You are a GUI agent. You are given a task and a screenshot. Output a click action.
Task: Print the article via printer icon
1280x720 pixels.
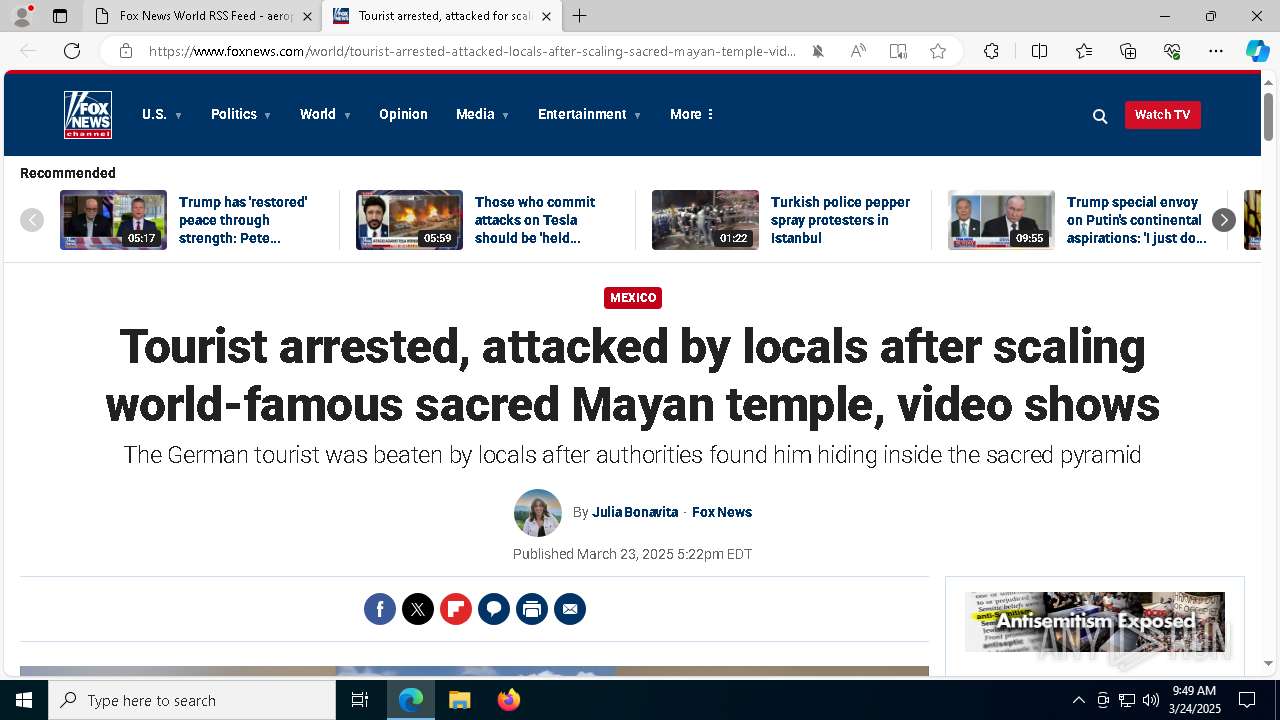pos(532,609)
